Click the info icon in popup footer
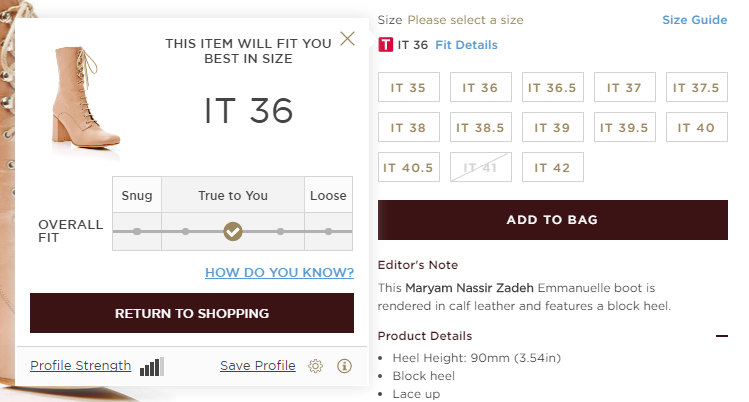 click(x=345, y=366)
